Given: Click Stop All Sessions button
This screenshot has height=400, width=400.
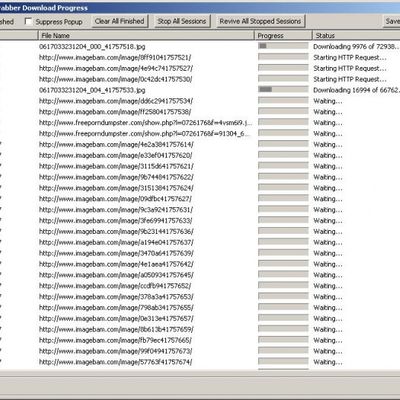Looking at the screenshot, I should click(182, 21).
